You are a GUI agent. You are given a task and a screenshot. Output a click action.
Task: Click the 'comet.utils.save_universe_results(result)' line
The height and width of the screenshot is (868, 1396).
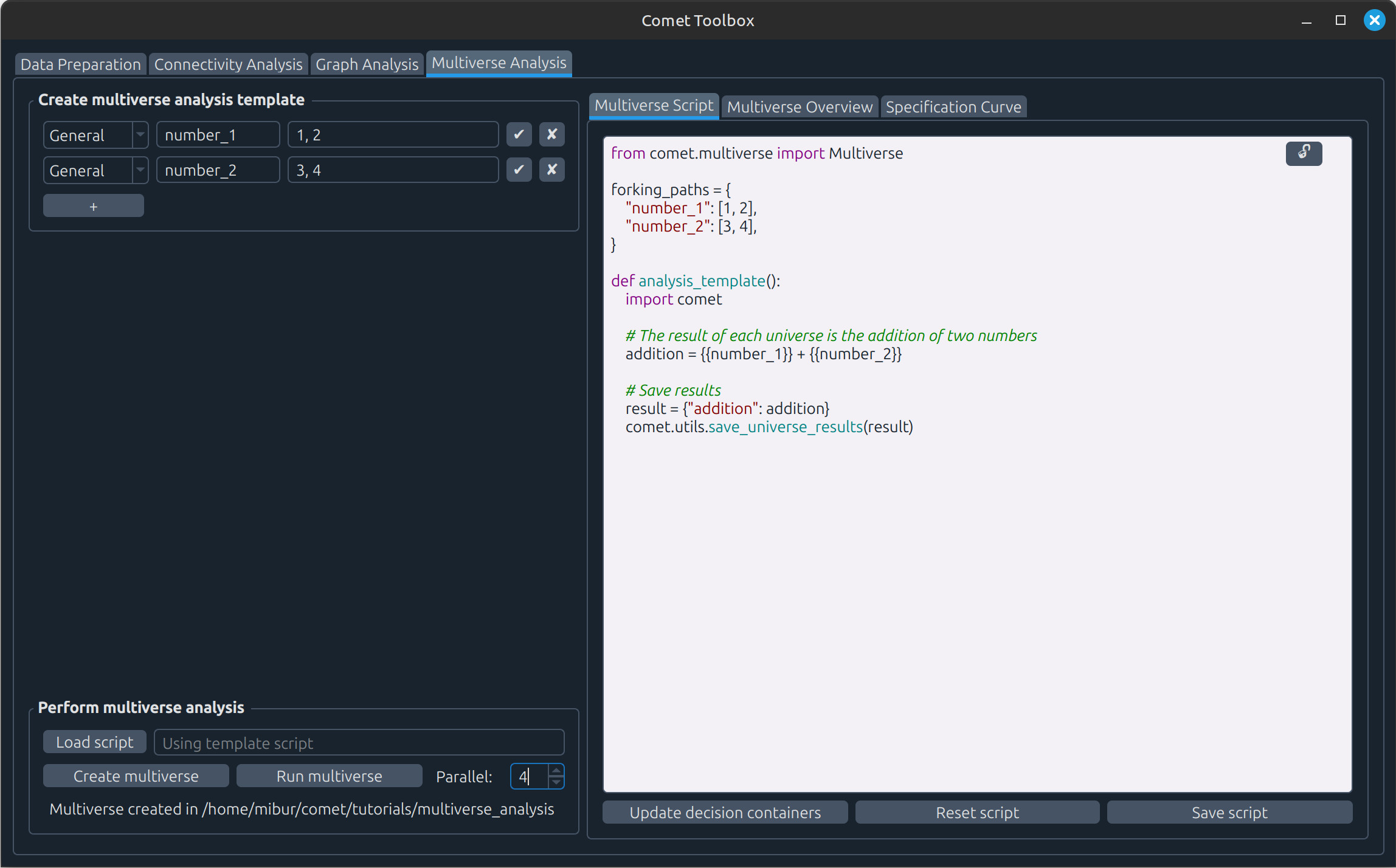769,427
